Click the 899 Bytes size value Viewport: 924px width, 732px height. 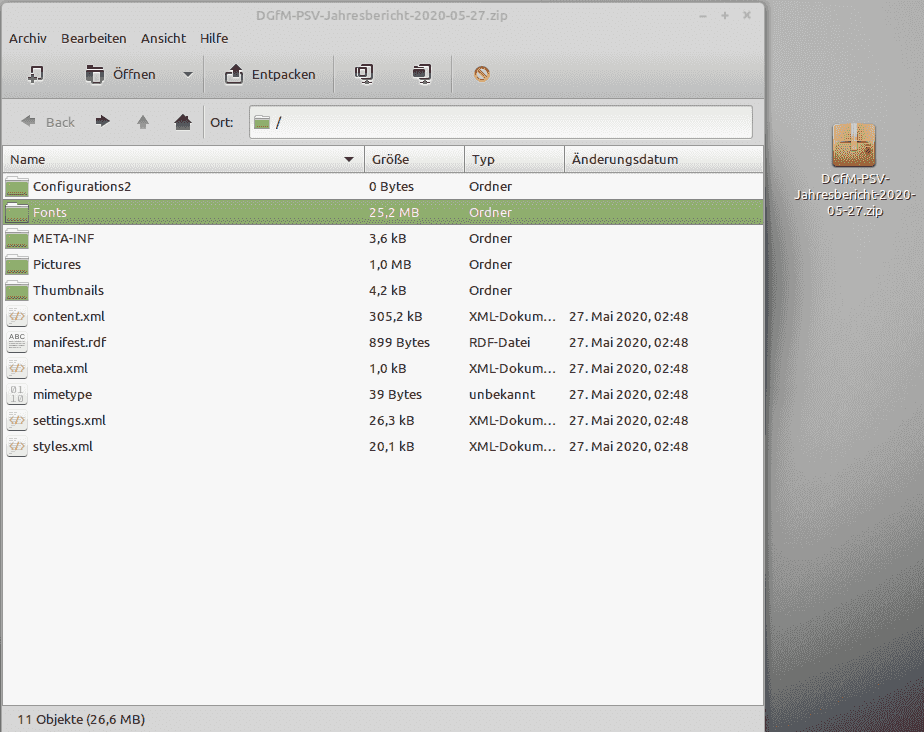click(400, 342)
